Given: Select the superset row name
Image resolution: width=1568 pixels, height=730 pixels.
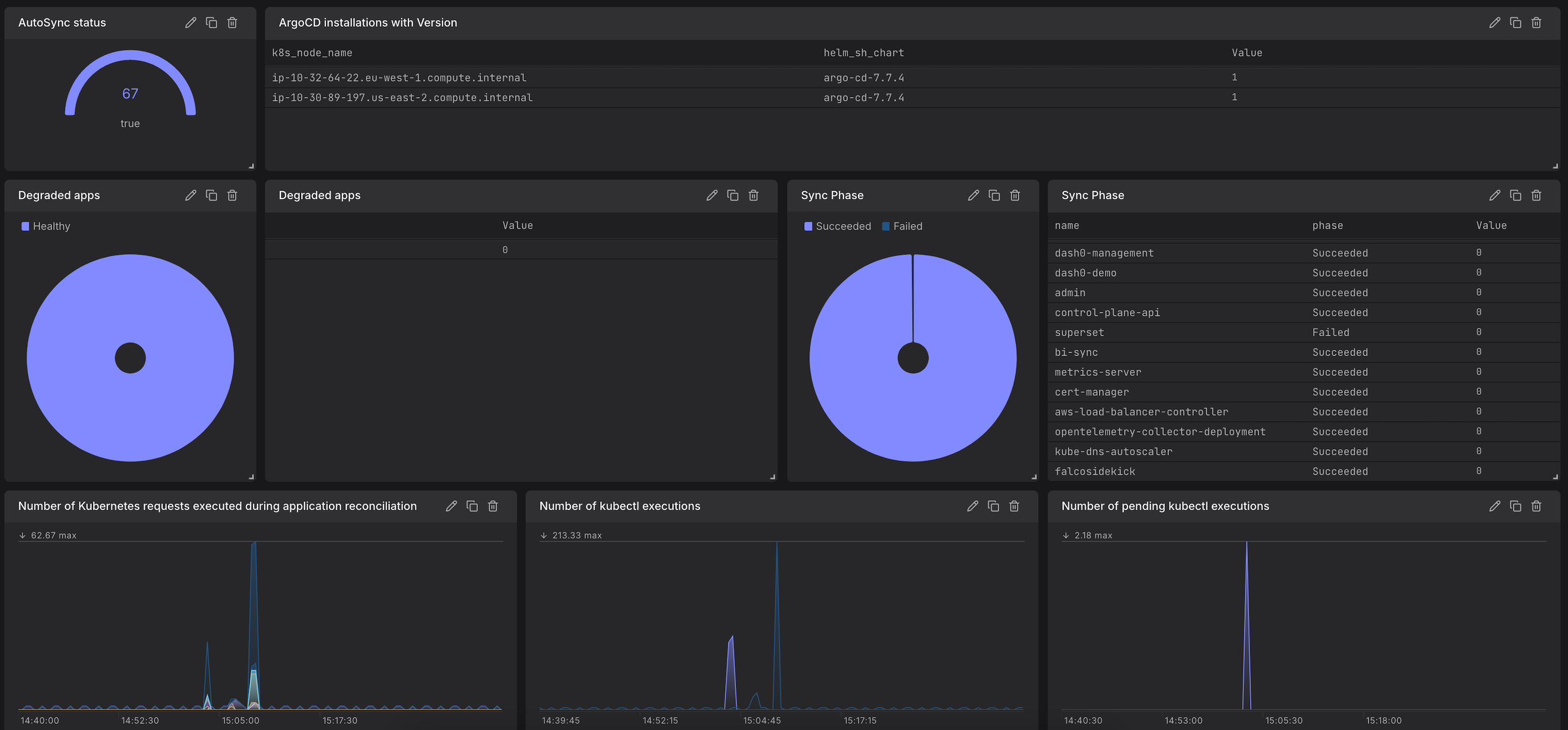Looking at the screenshot, I should [x=1079, y=332].
